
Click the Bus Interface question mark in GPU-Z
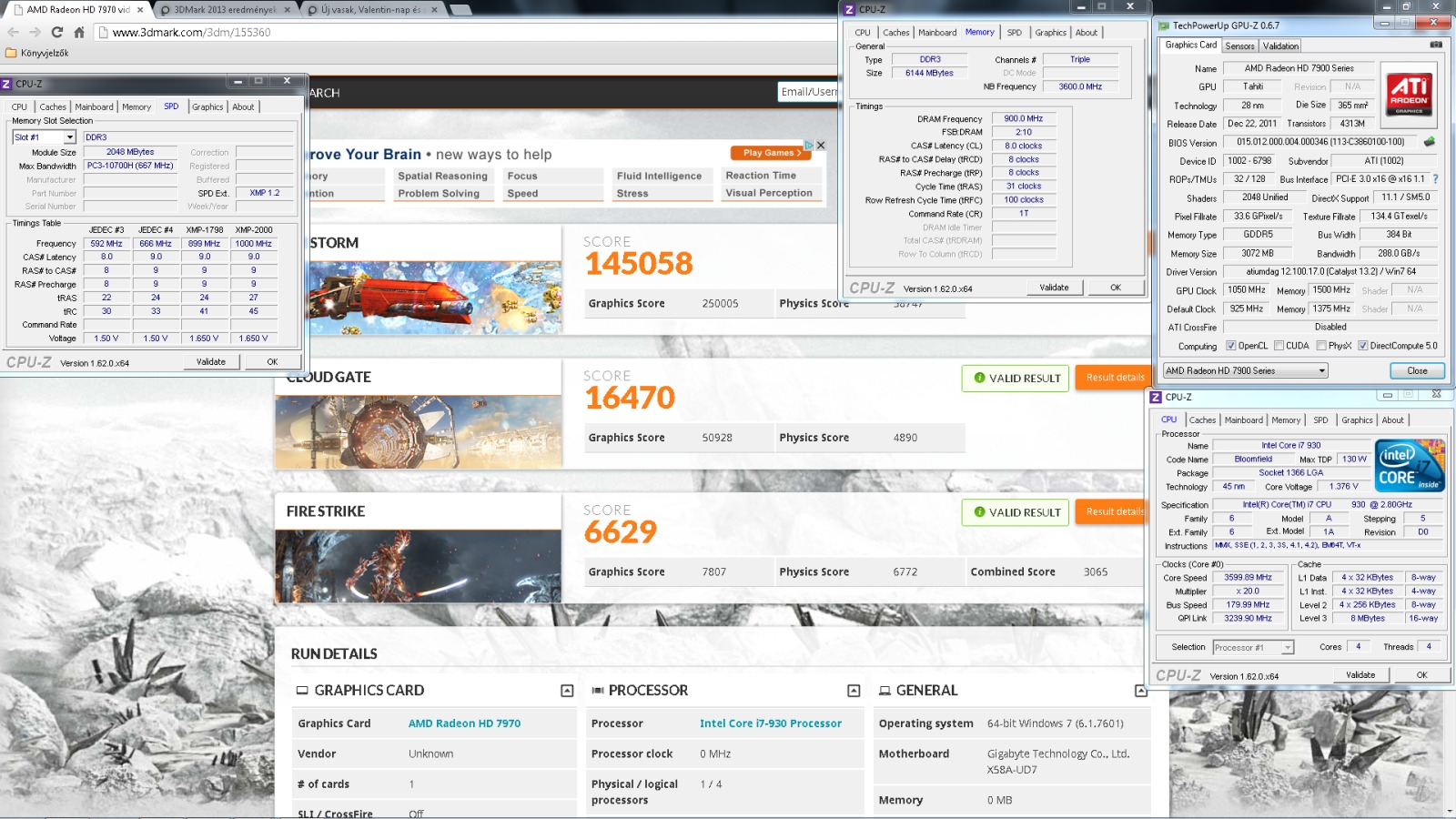pyautogui.click(x=1435, y=179)
